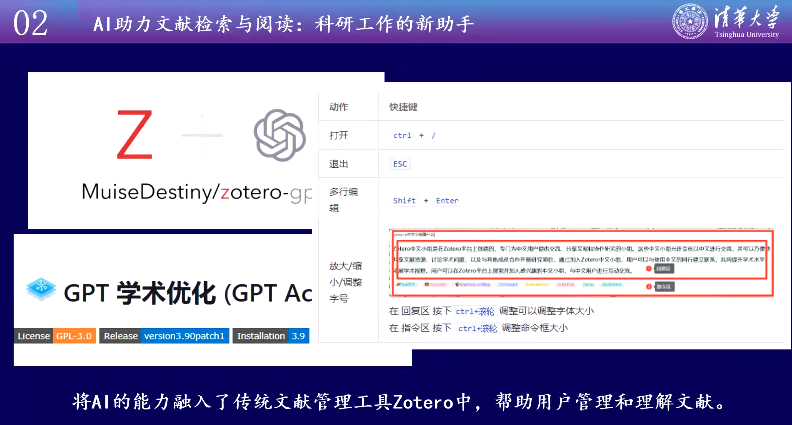792x425 pixels.
Task: Click the 回复区 font-size ctrl+滚轮 instruction line
Action: pos(491,311)
